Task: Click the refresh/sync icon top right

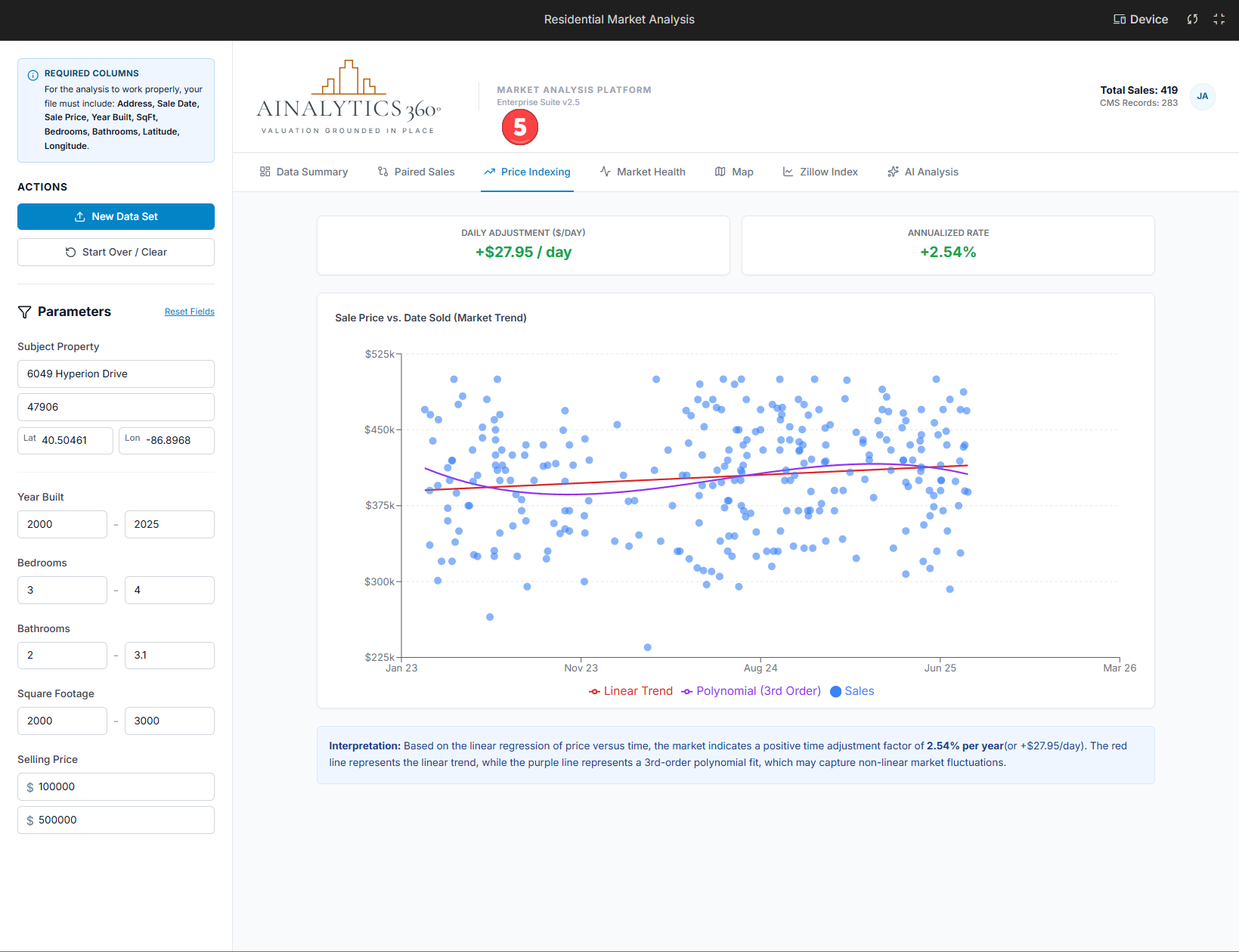Action: [x=1192, y=19]
